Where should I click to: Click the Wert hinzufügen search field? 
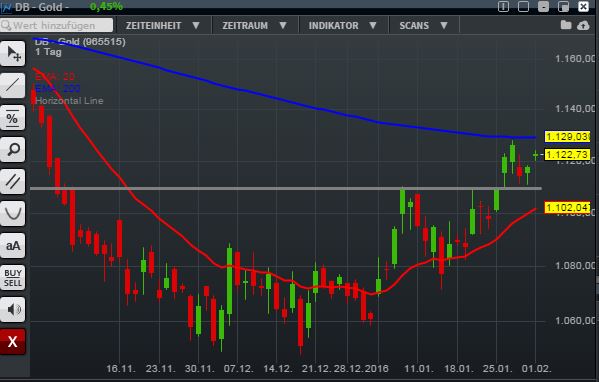(x=57, y=26)
